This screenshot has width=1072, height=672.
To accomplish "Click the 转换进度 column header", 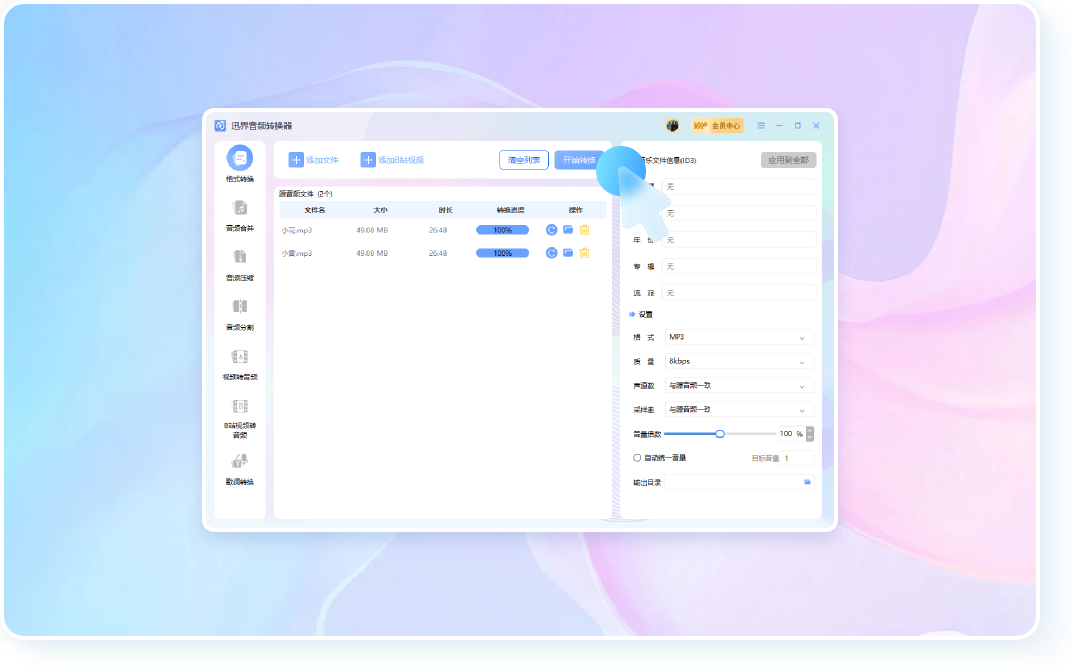I will click(x=510, y=210).
